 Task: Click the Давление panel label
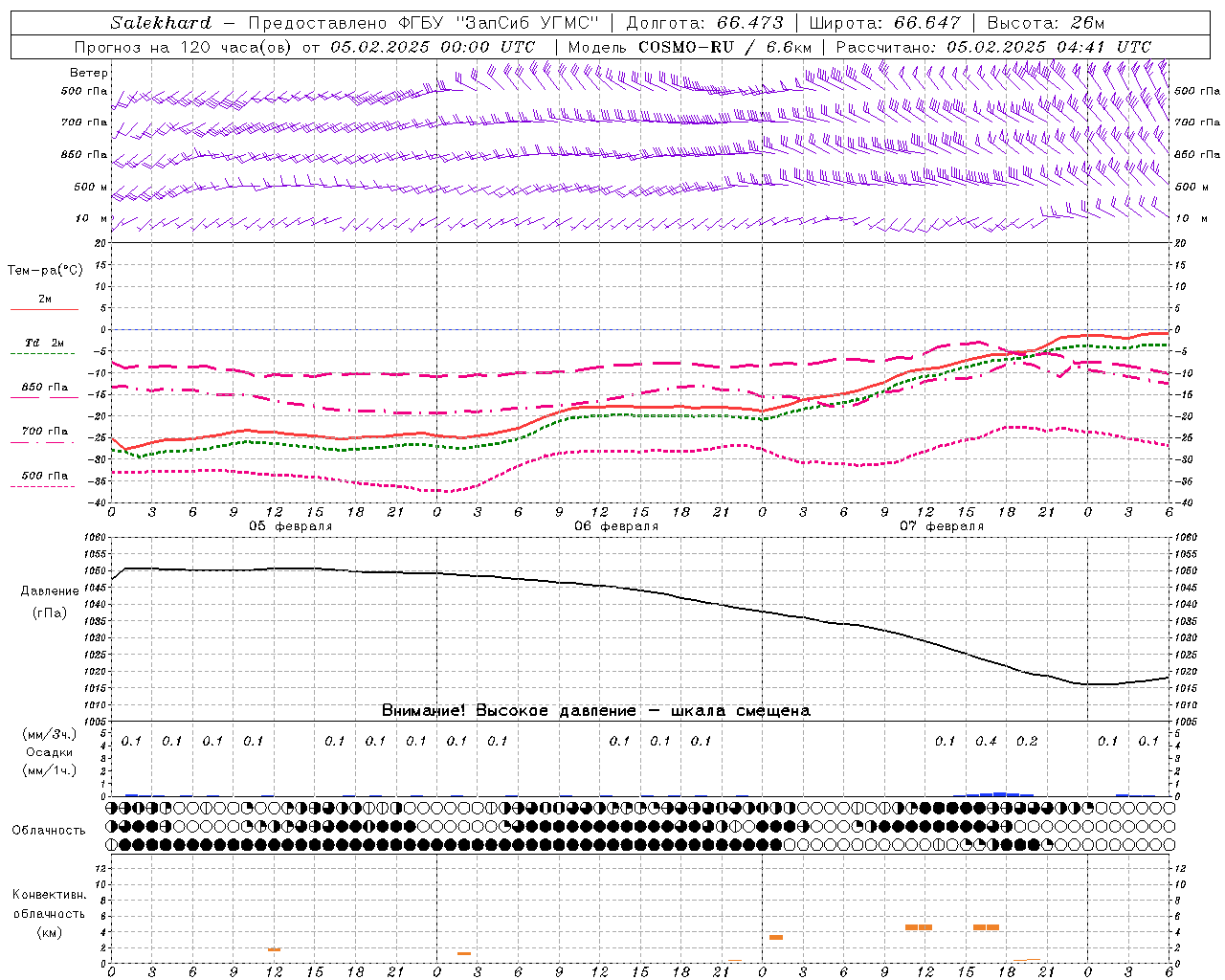click(x=50, y=591)
